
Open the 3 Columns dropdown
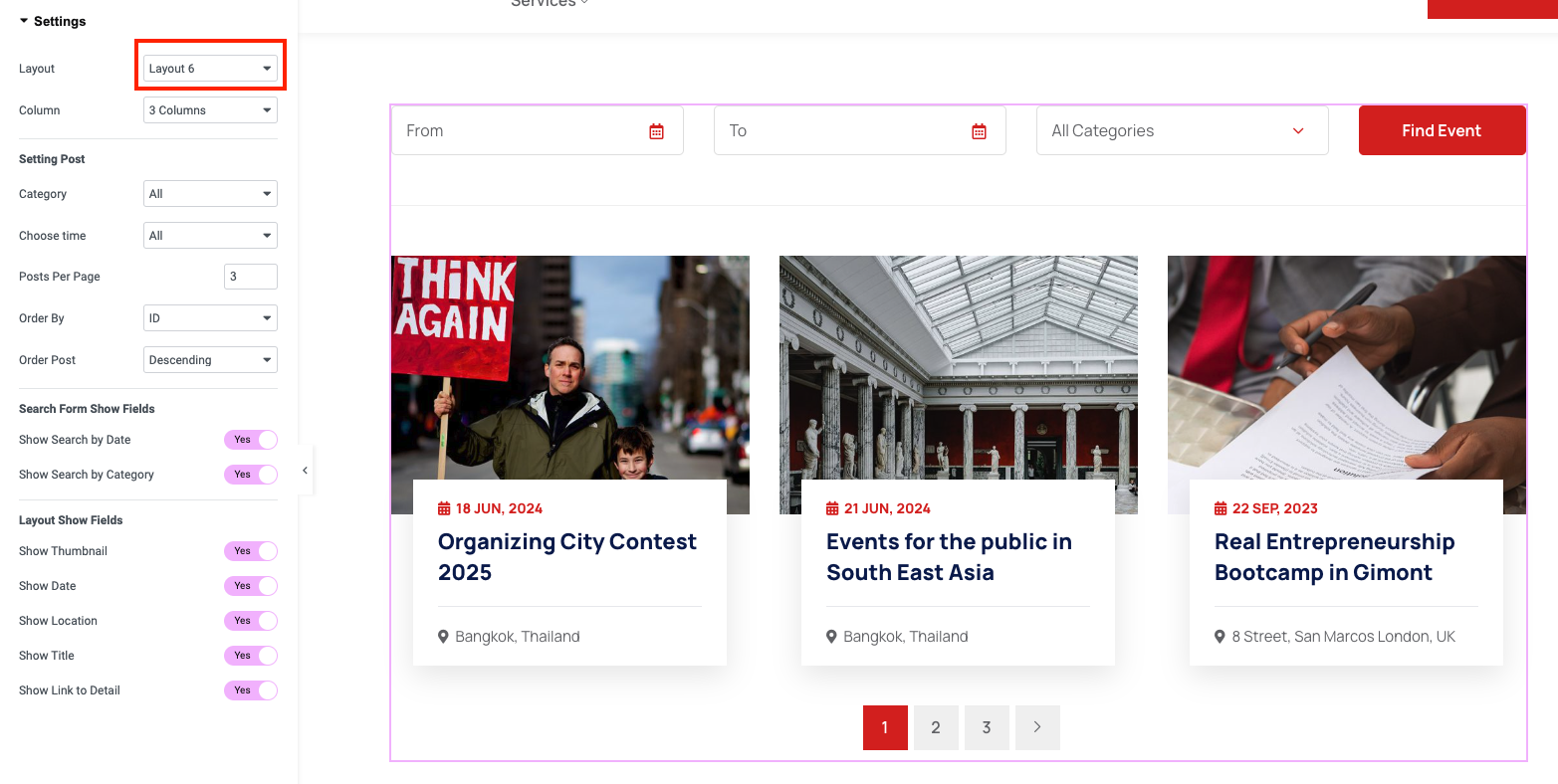coord(210,110)
